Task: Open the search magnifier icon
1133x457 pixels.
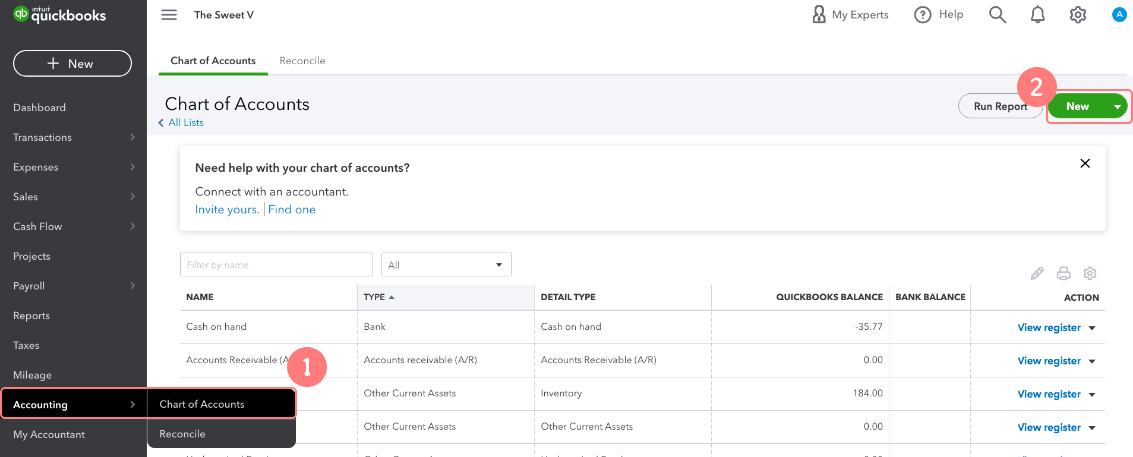Action: point(997,15)
